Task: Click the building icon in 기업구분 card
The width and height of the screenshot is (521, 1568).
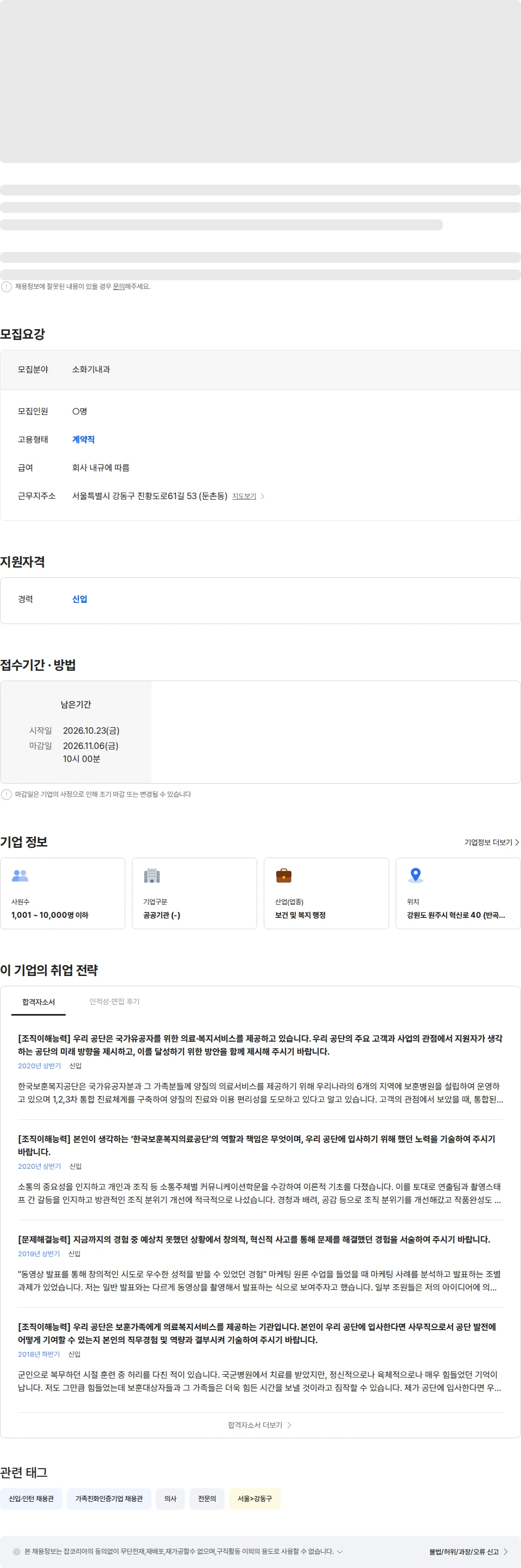Action: tap(152, 876)
